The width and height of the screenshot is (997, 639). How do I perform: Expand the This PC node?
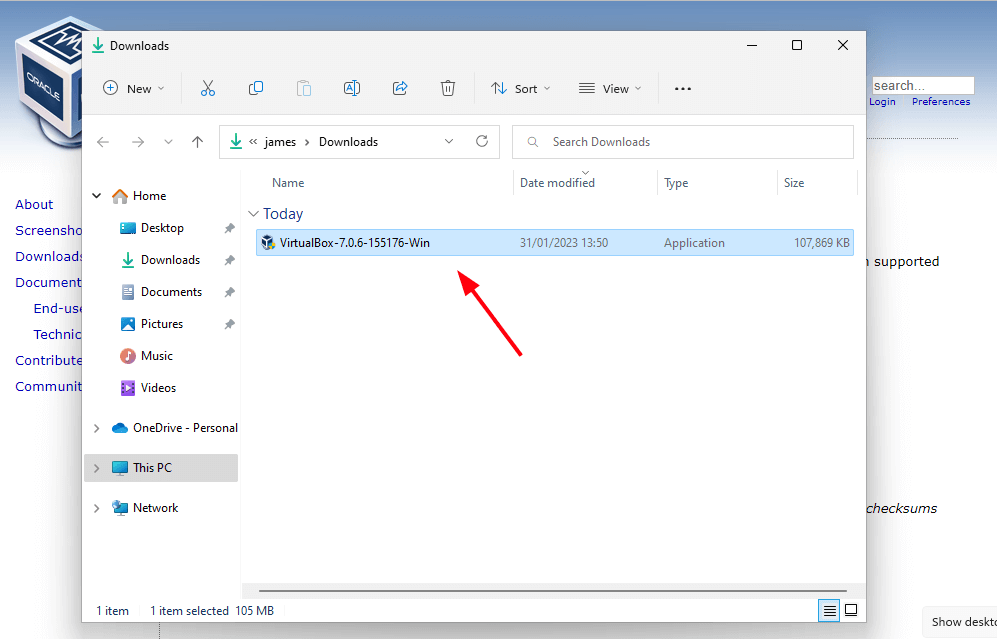click(x=97, y=468)
